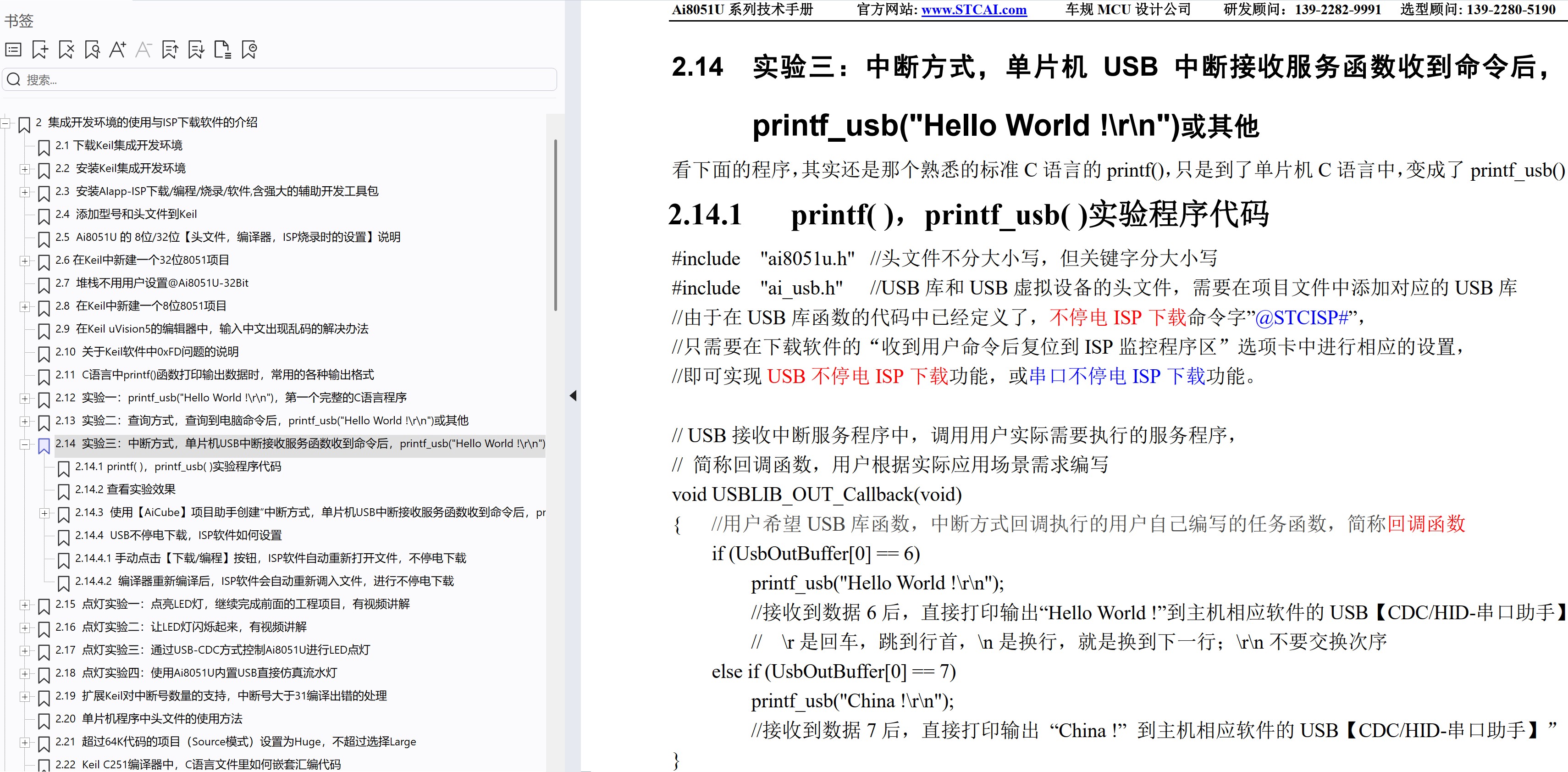1568x772 pixels.
Task: Click 'printf_usb("China !\r\n");' code line
Action: tap(852, 701)
